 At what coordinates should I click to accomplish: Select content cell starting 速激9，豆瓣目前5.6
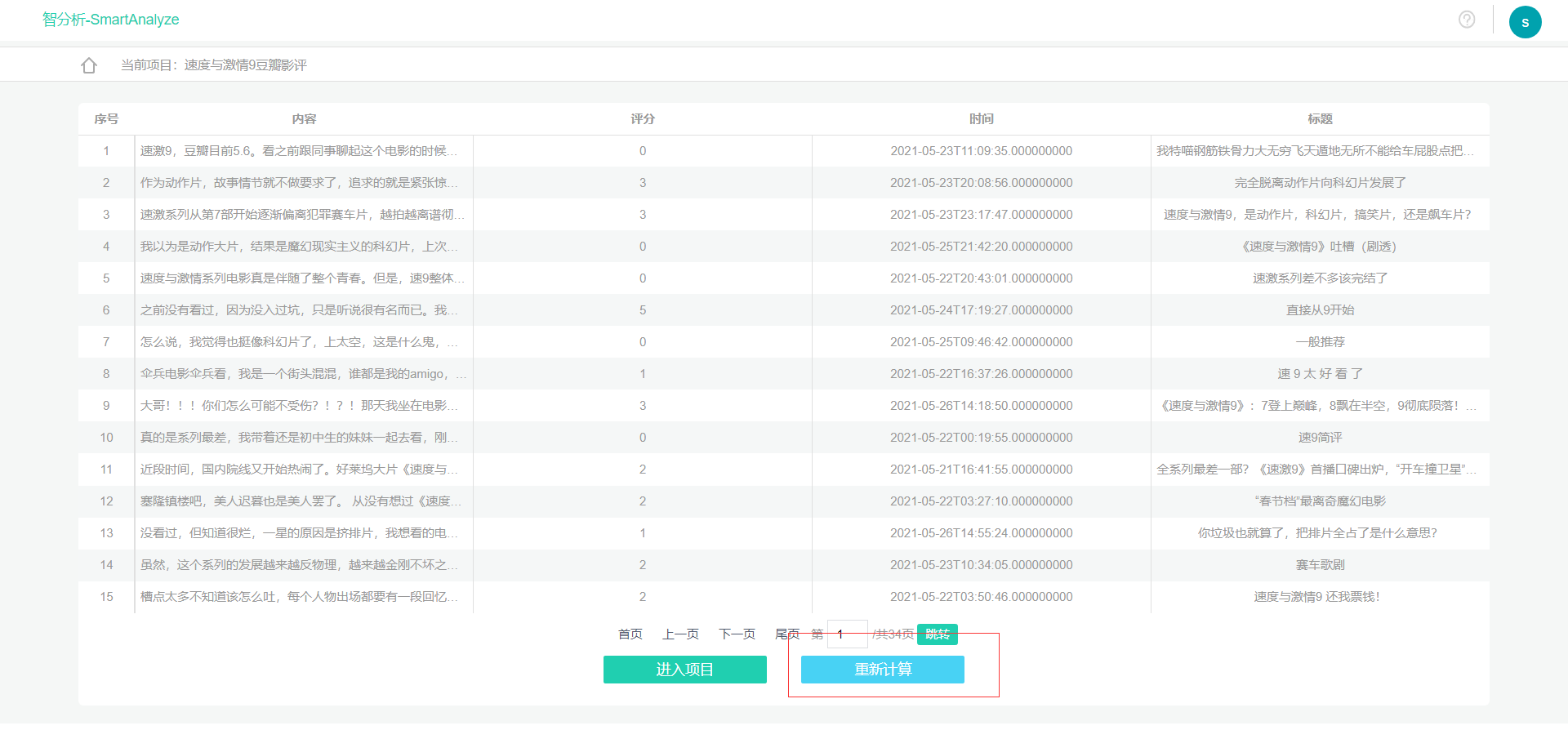304,151
